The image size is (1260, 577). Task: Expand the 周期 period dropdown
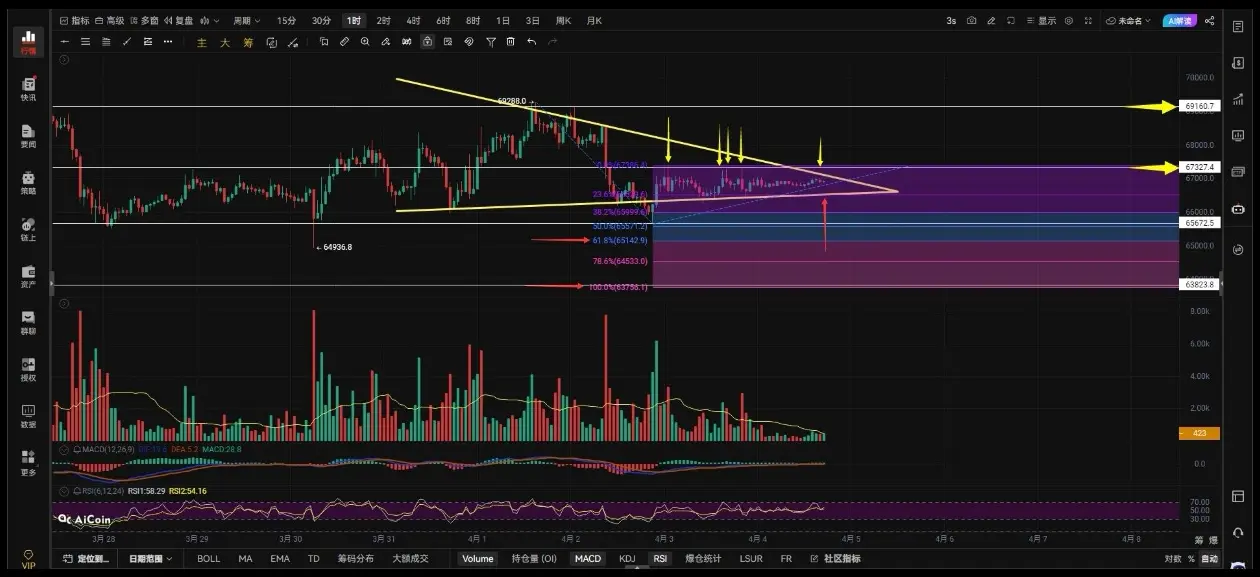click(x=246, y=20)
